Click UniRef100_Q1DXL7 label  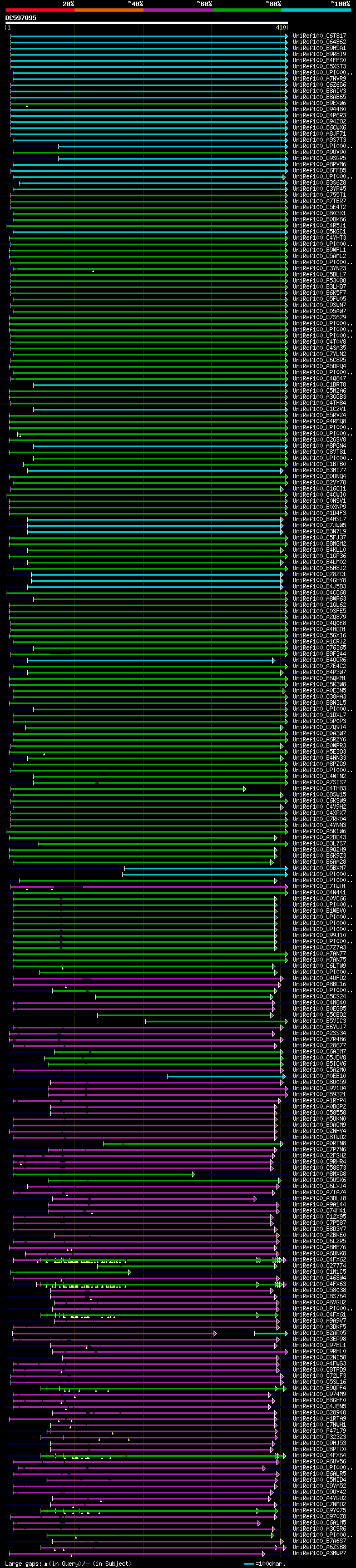click(319, 715)
